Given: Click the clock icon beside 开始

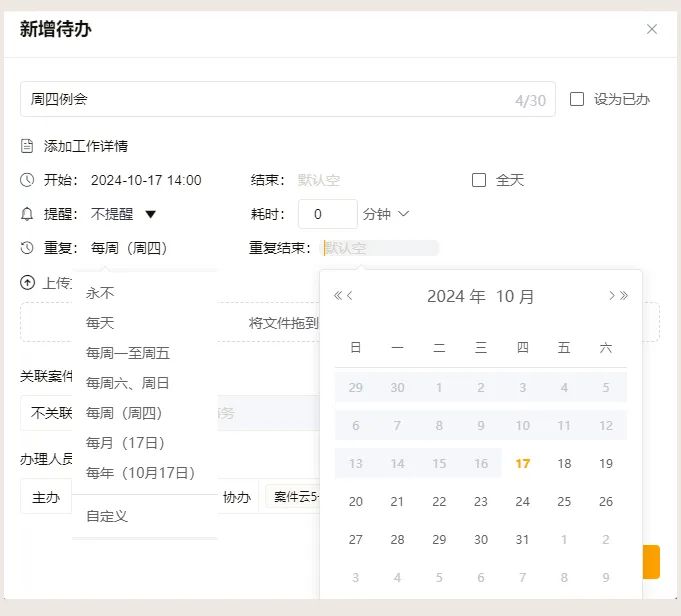Looking at the screenshot, I should [x=27, y=180].
